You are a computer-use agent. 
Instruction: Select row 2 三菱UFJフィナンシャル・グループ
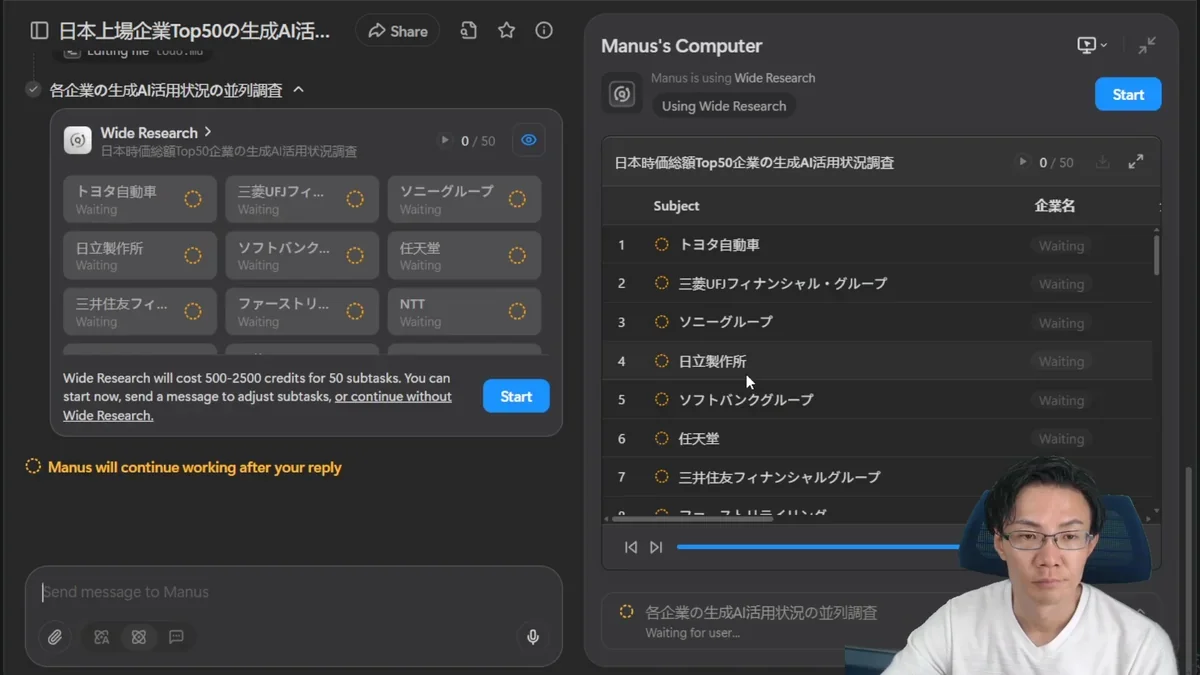(x=877, y=284)
